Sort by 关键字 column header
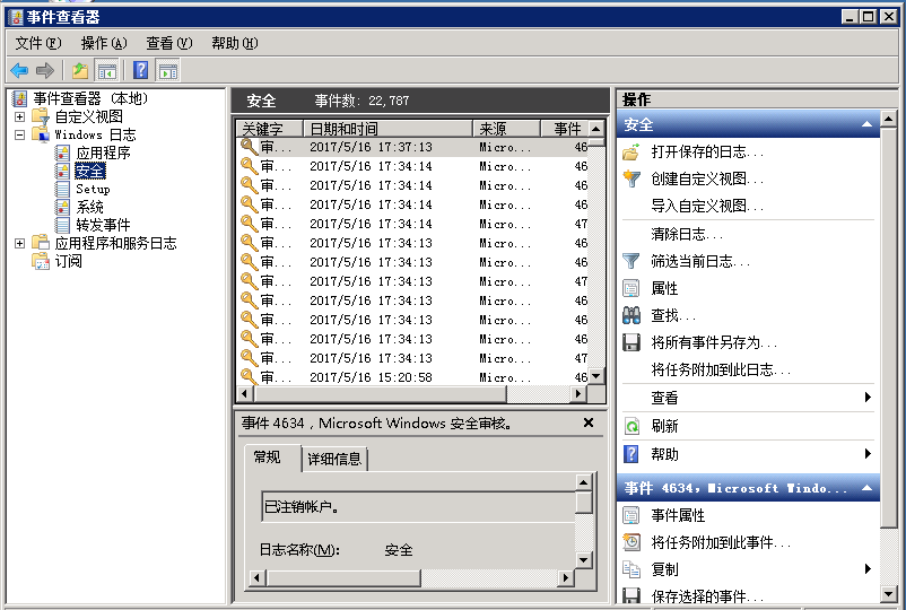This screenshot has width=906, height=610. click(270, 128)
